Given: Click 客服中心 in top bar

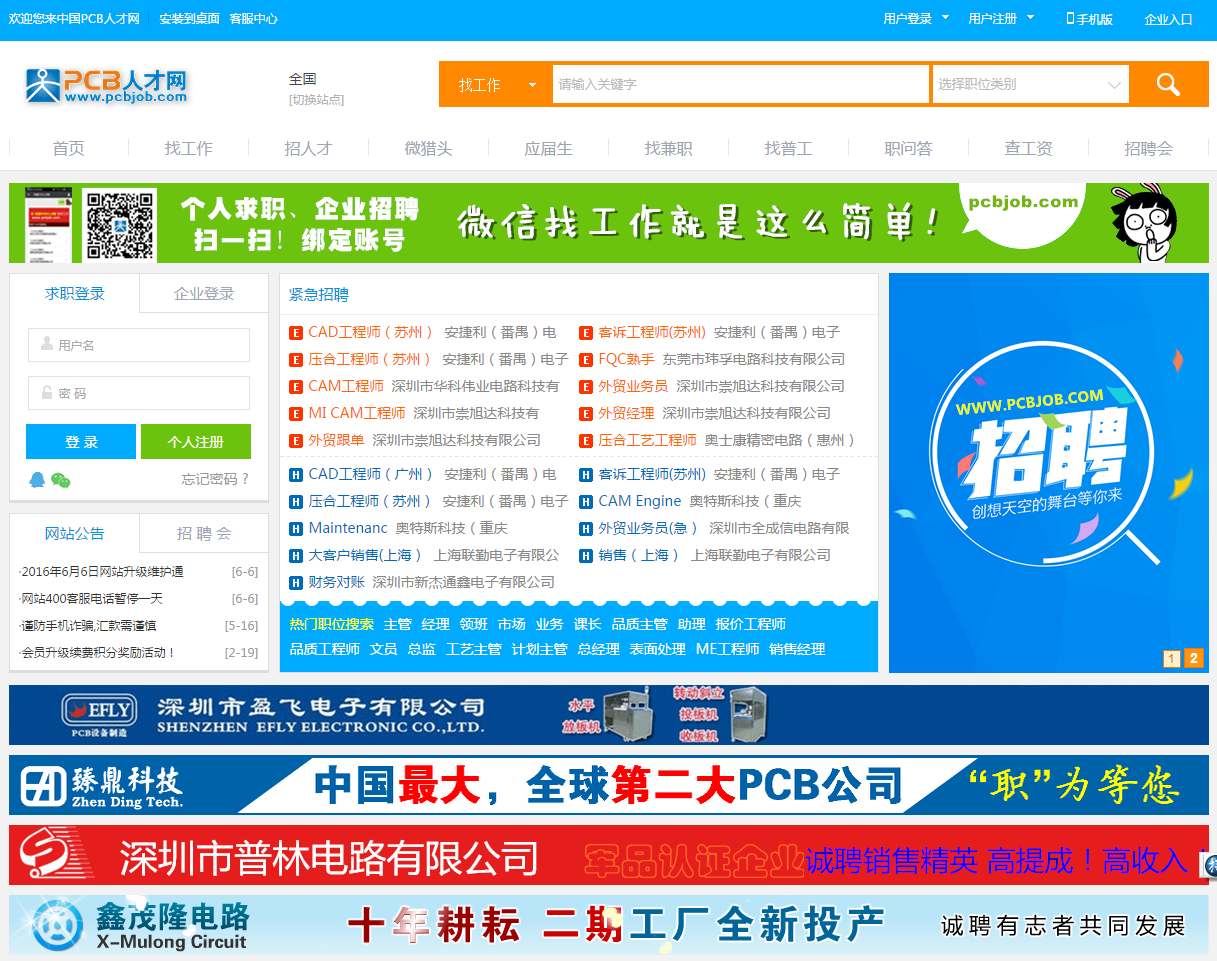Looking at the screenshot, I should coord(253,19).
